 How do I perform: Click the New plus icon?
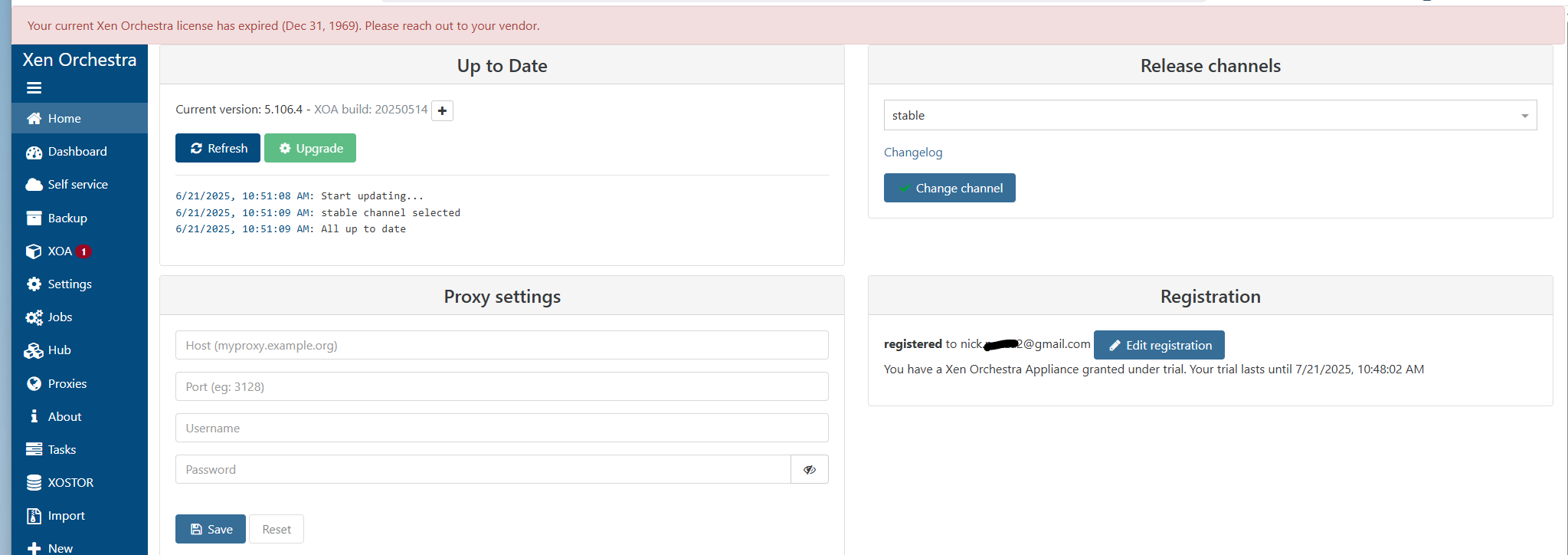[x=34, y=548]
